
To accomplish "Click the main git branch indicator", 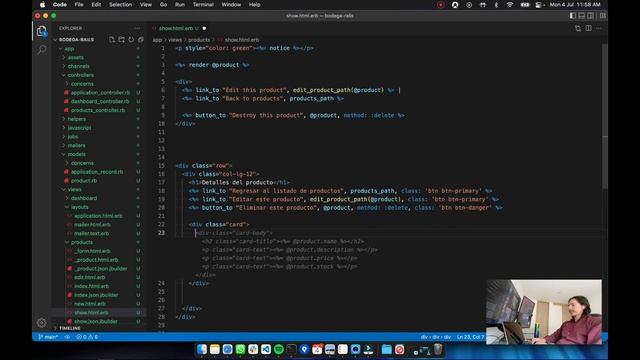I will (x=48, y=337).
